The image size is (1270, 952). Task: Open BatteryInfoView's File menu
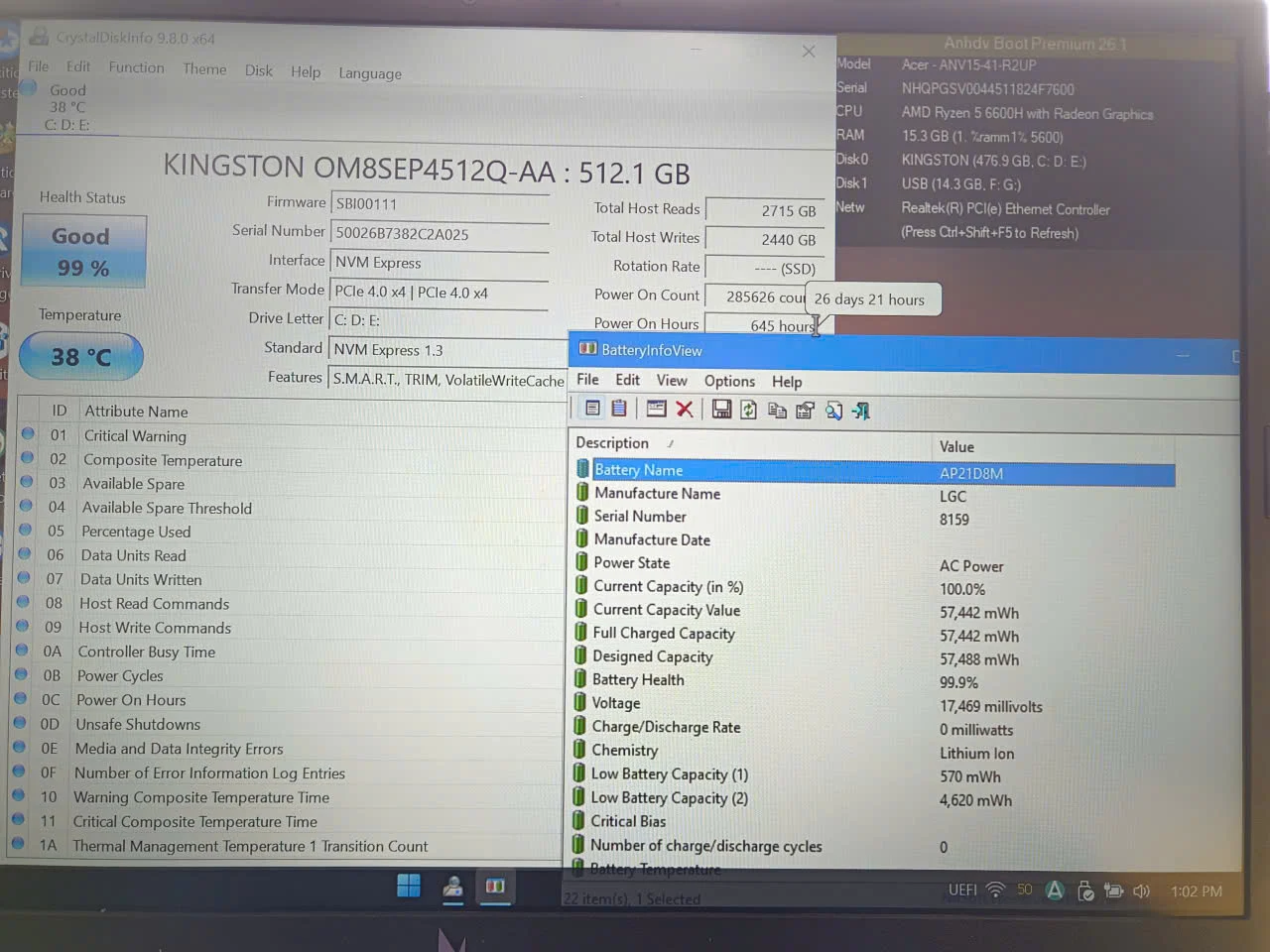click(587, 379)
